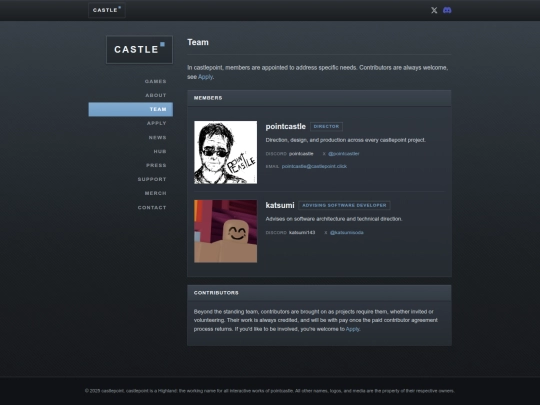Click 'Advises on software architecture' description
The image size is (540, 405).
334,219
